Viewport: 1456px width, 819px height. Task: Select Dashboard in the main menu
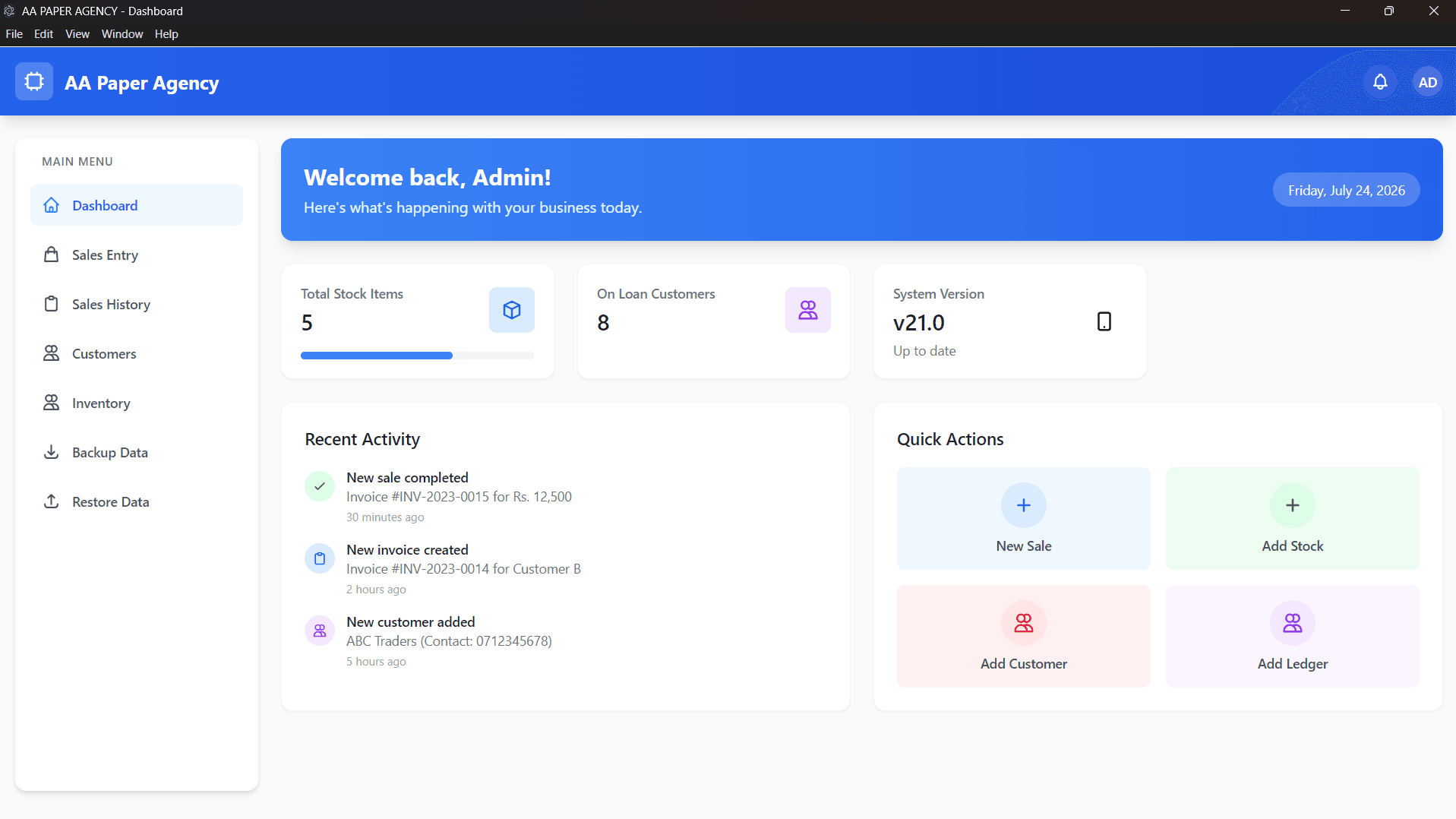click(137, 205)
